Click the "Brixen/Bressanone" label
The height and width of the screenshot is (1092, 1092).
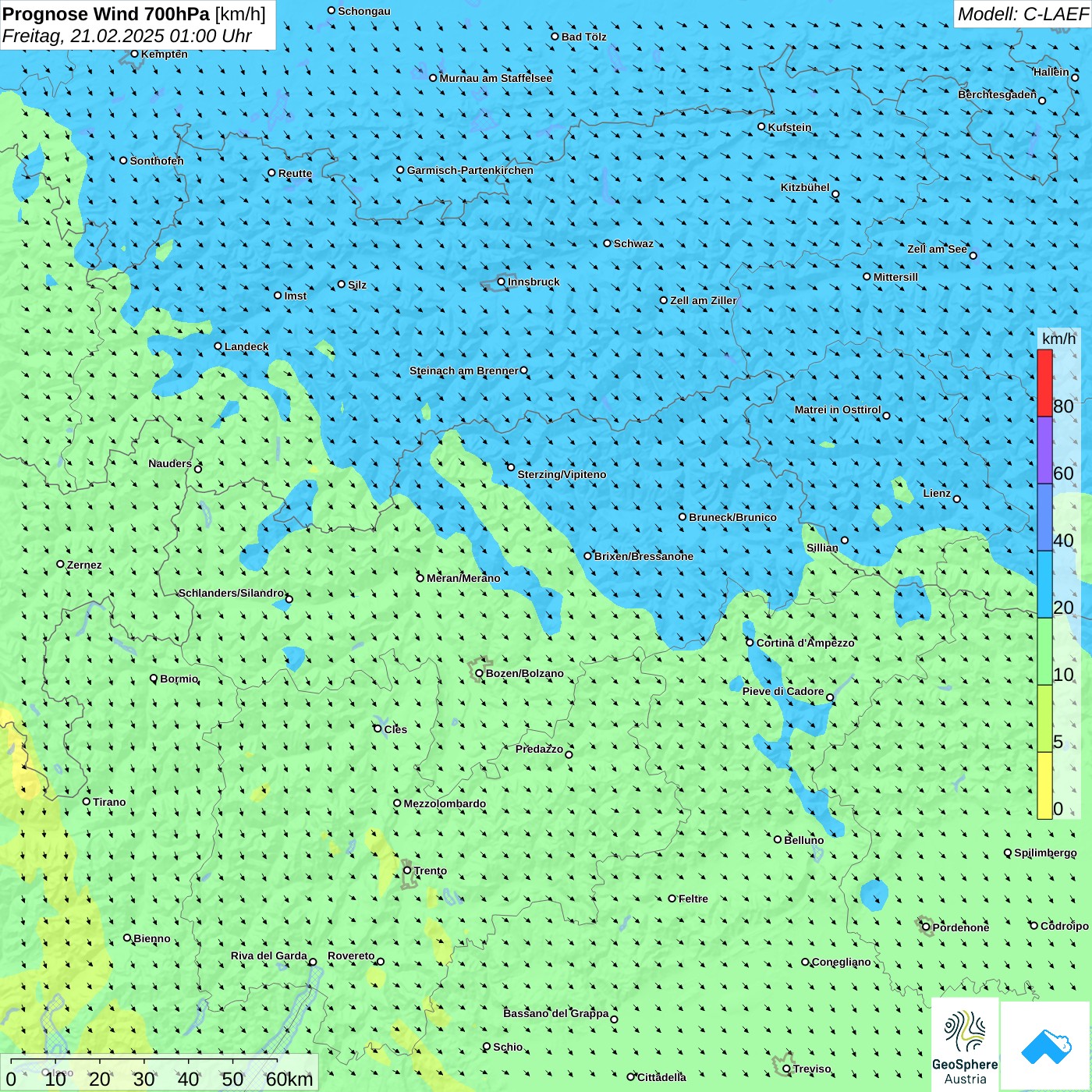point(644,556)
